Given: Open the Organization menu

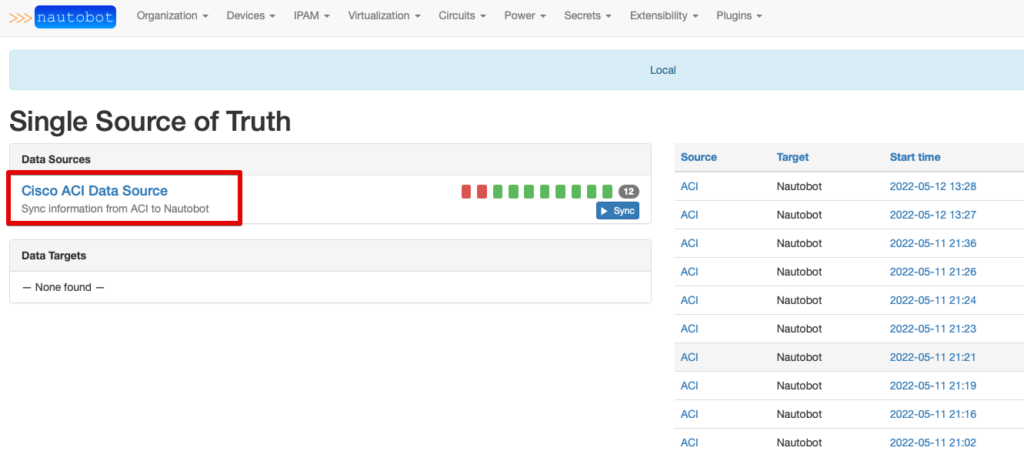Looking at the screenshot, I should [172, 16].
